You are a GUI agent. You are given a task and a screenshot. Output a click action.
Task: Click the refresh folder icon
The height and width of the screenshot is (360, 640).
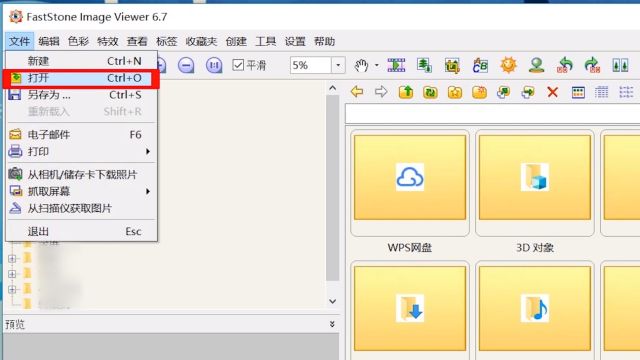click(x=430, y=92)
